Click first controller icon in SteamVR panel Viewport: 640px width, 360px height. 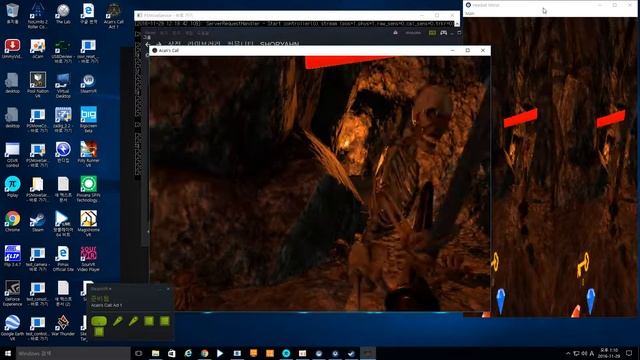[118, 321]
